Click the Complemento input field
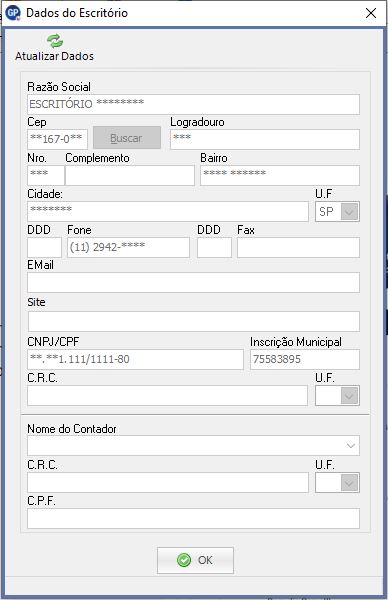 point(130,175)
